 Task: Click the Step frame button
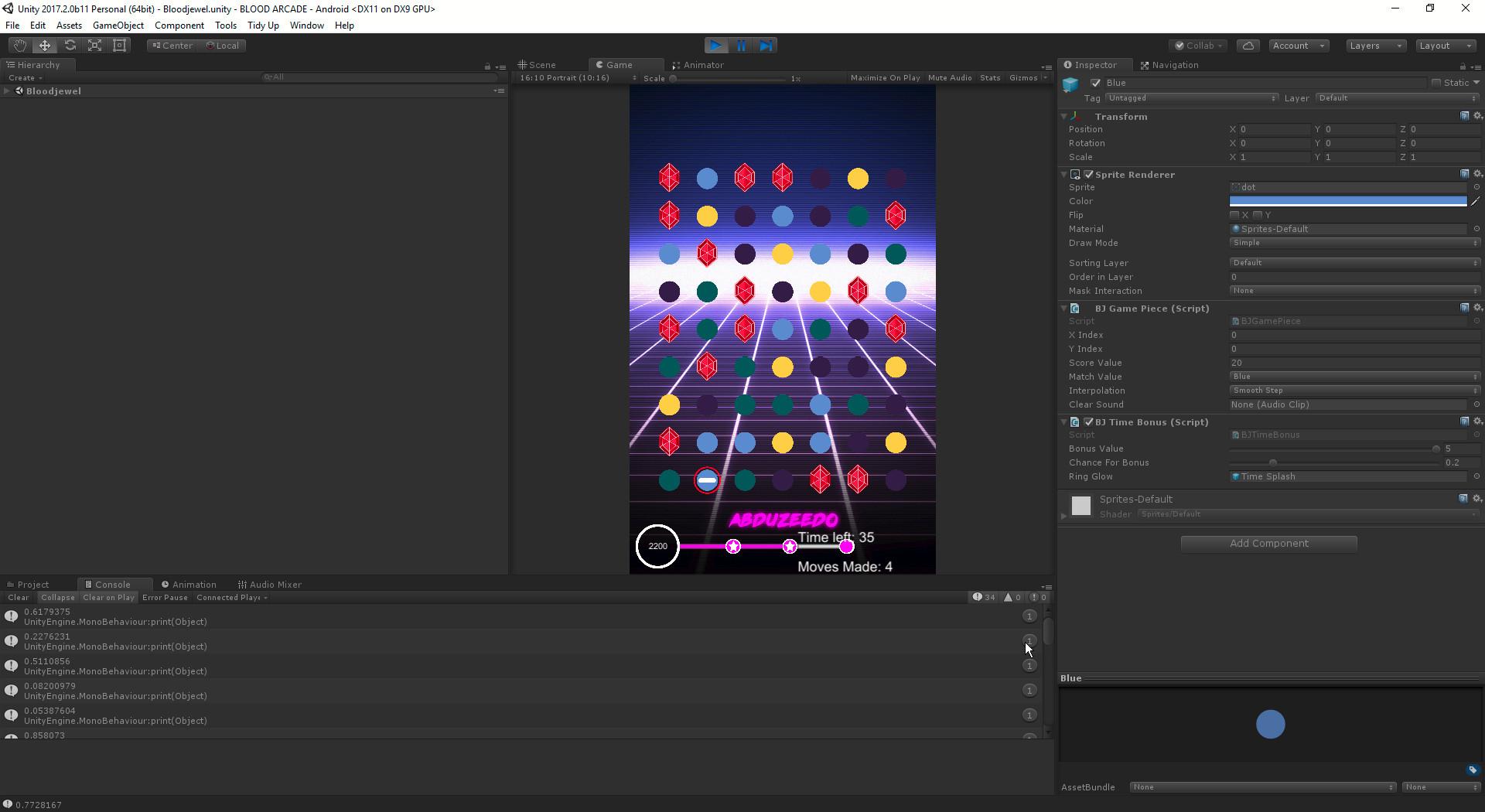click(x=766, y=46)
